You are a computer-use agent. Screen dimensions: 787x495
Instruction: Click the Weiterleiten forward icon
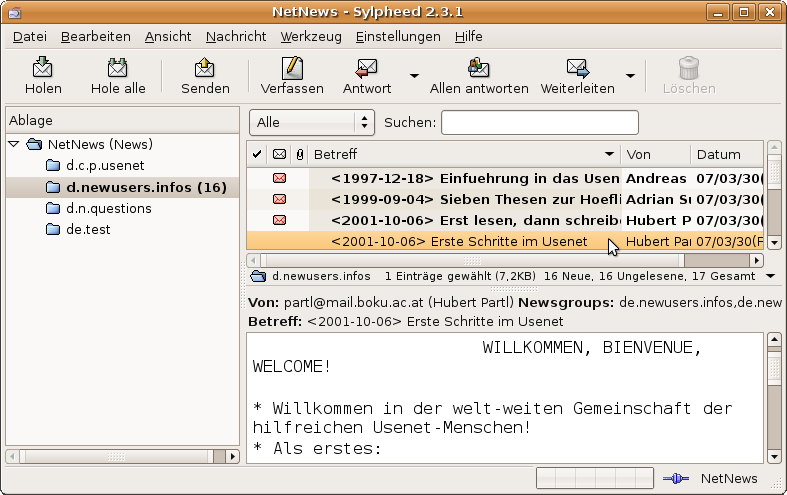tap(577, 68)
